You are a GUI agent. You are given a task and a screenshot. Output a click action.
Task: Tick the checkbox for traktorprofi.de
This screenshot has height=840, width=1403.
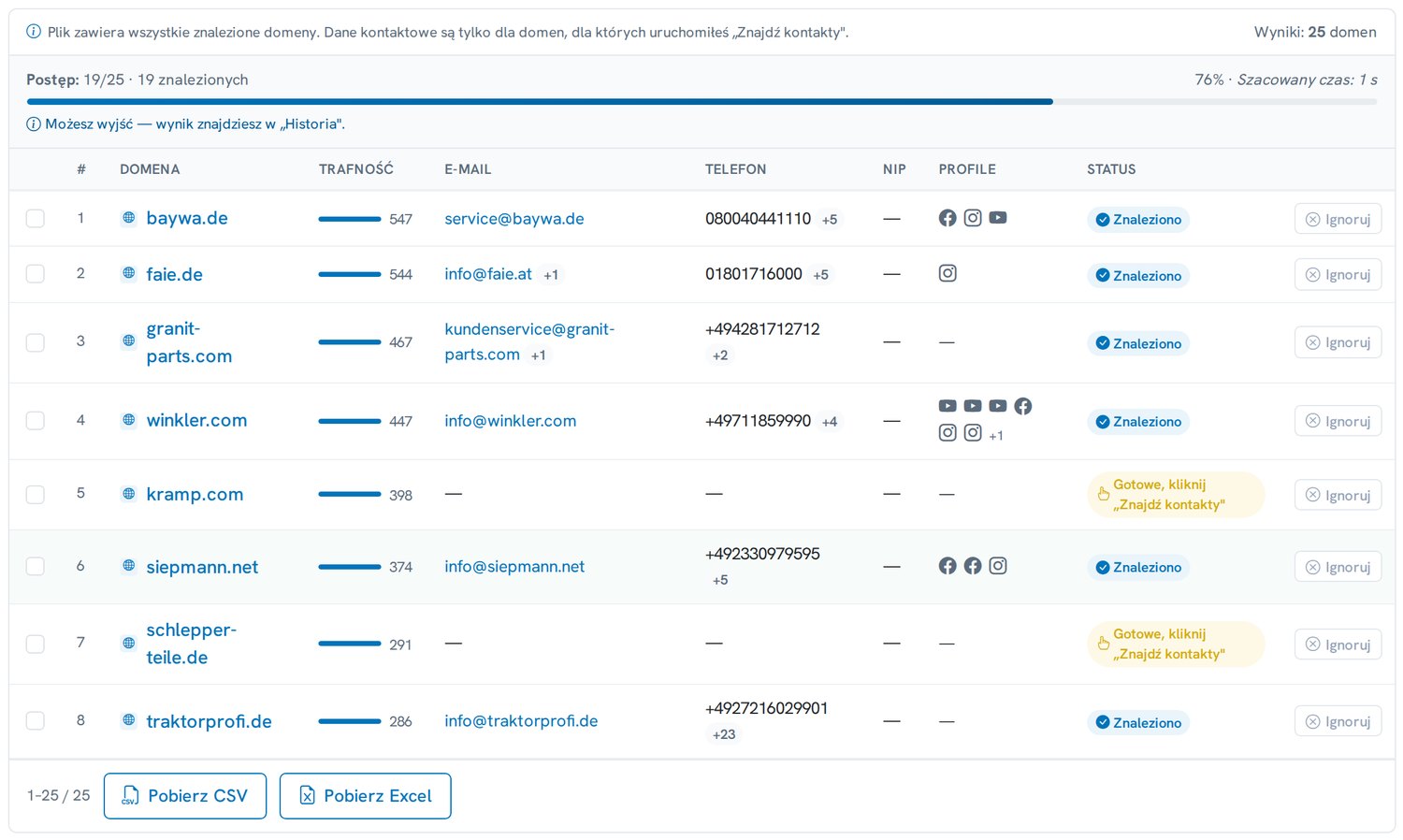[x=36, y=721]
